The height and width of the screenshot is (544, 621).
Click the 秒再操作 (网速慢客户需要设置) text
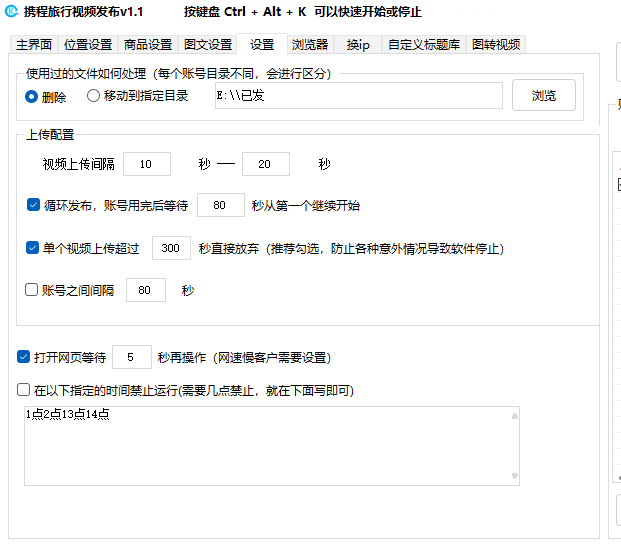tap(244, 358)
